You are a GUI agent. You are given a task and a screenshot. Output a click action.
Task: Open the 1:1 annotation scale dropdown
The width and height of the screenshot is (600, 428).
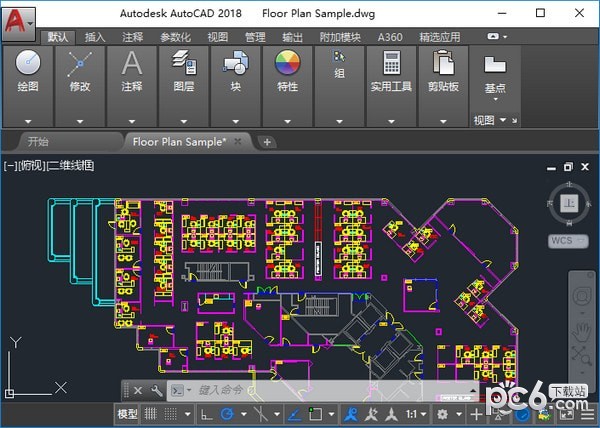tap(423, 414)
